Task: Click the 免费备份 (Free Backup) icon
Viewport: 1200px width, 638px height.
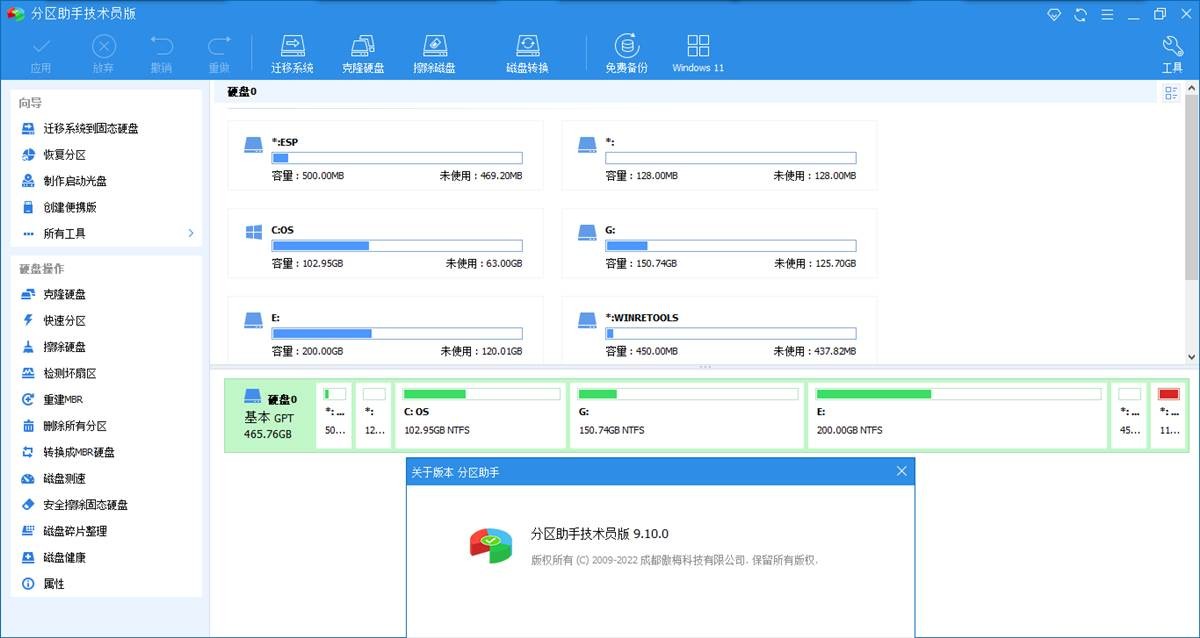Action: [626, 53]
